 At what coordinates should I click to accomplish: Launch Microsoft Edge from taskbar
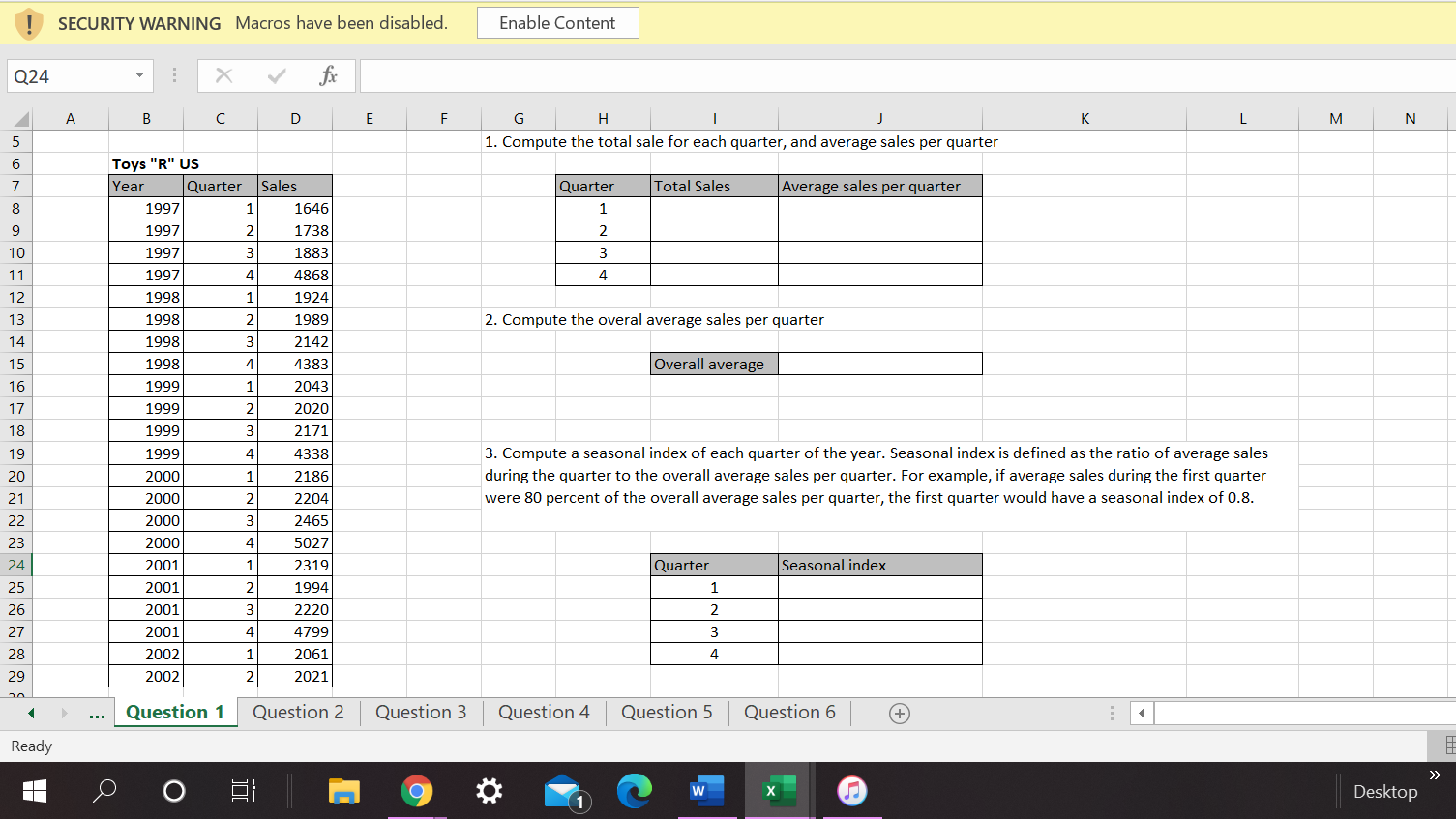635,791
